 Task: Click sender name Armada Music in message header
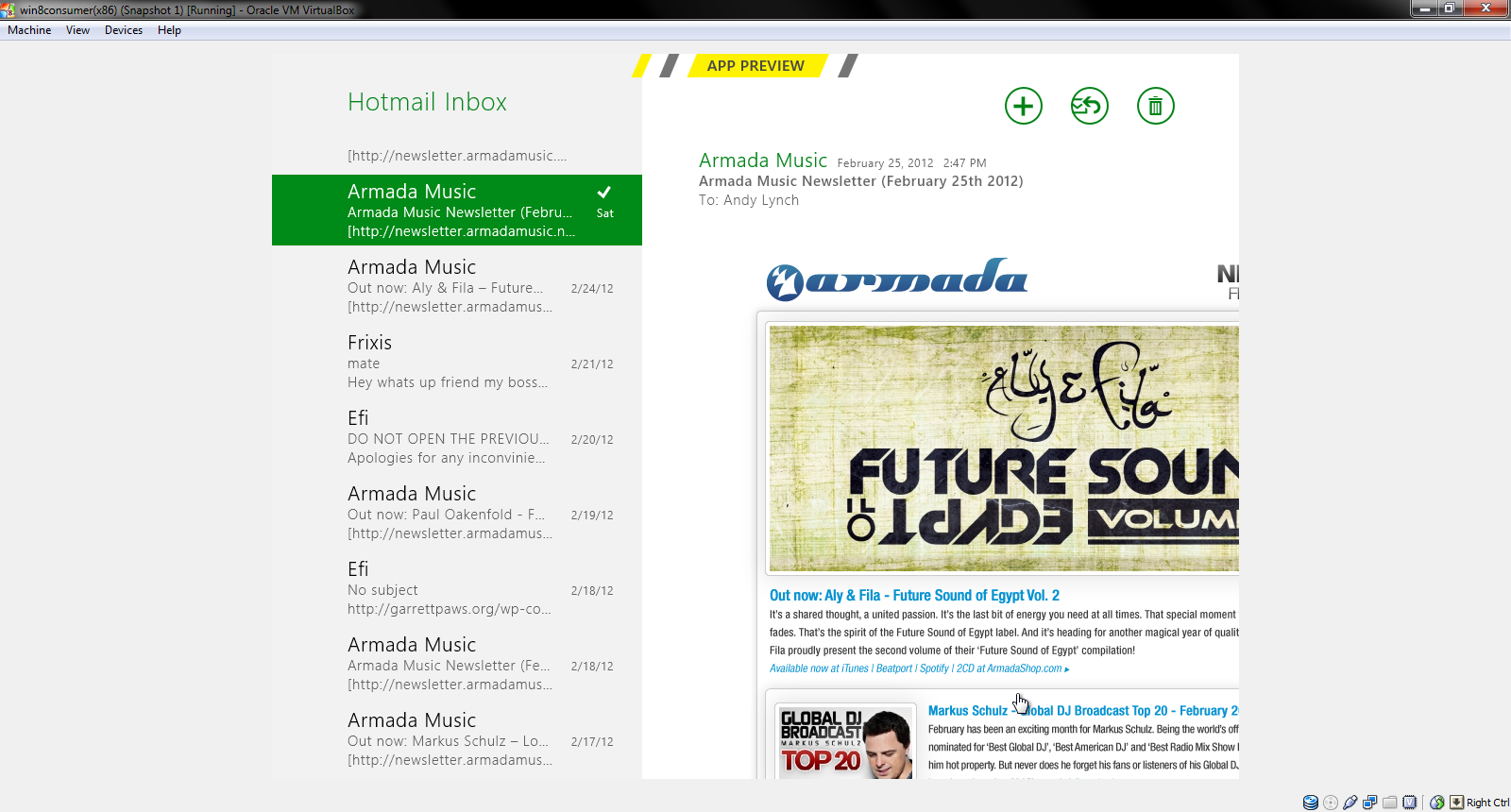point(763,161)
